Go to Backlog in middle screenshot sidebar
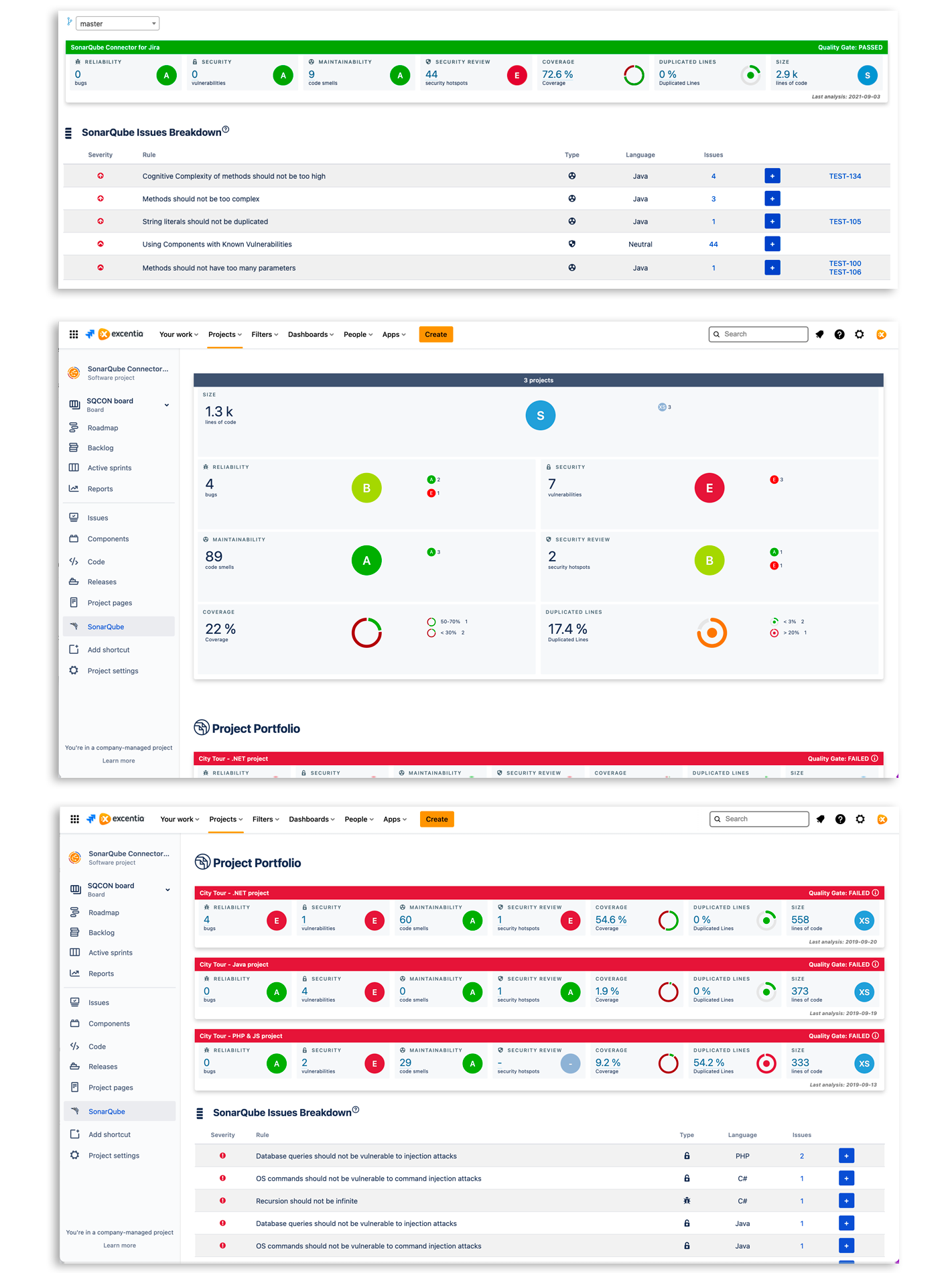Image resolution: width=952 pixels, height=1273 pixels. (100, 448)
